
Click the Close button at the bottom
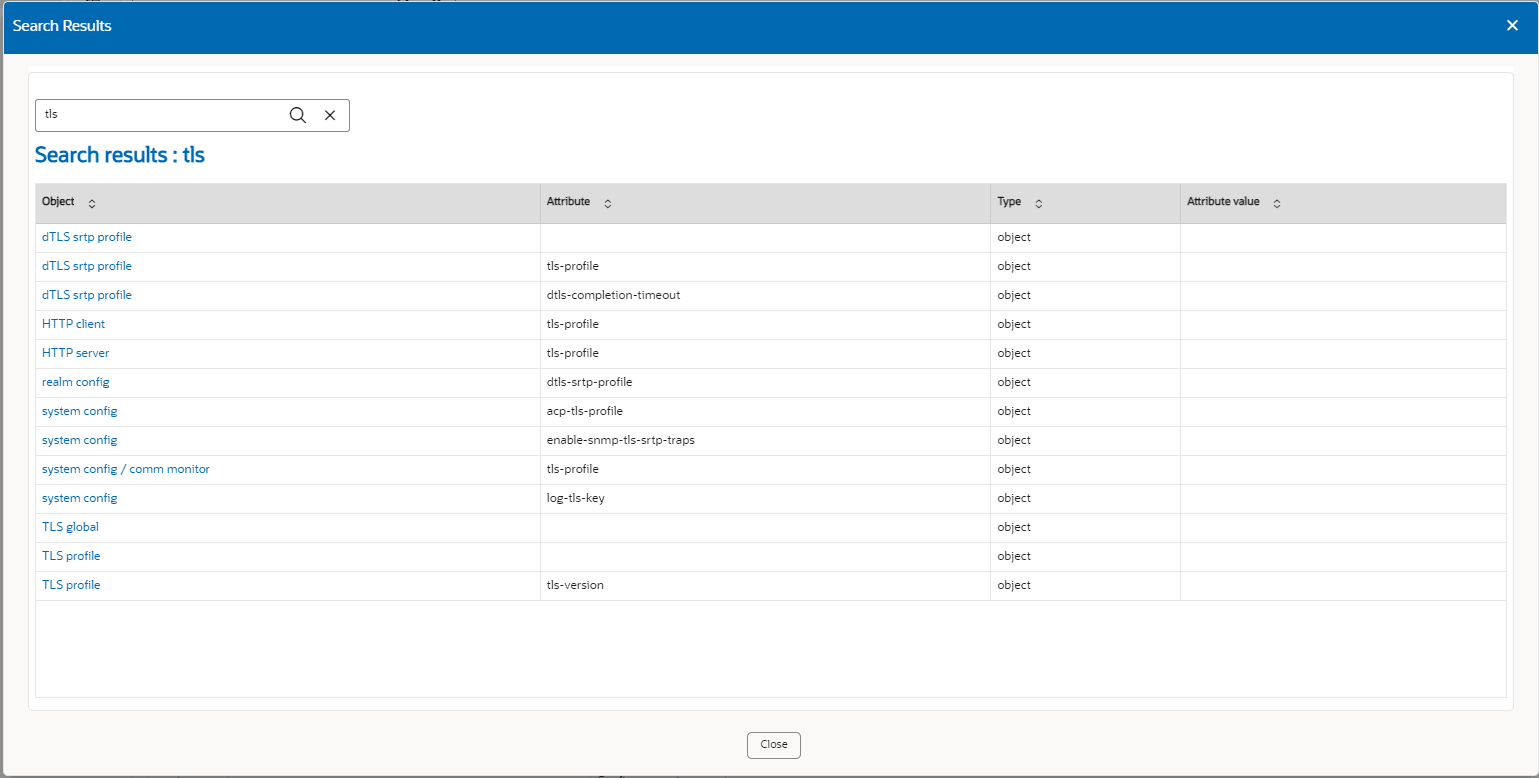coord(773,745)
